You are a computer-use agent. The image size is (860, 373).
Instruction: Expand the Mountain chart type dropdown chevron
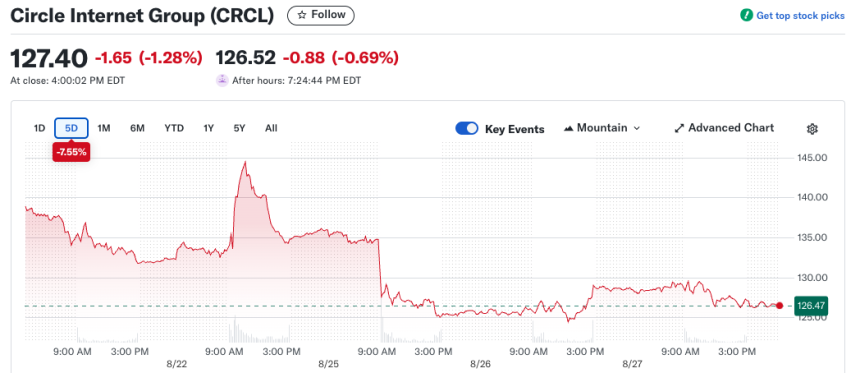tap(637, 128)
